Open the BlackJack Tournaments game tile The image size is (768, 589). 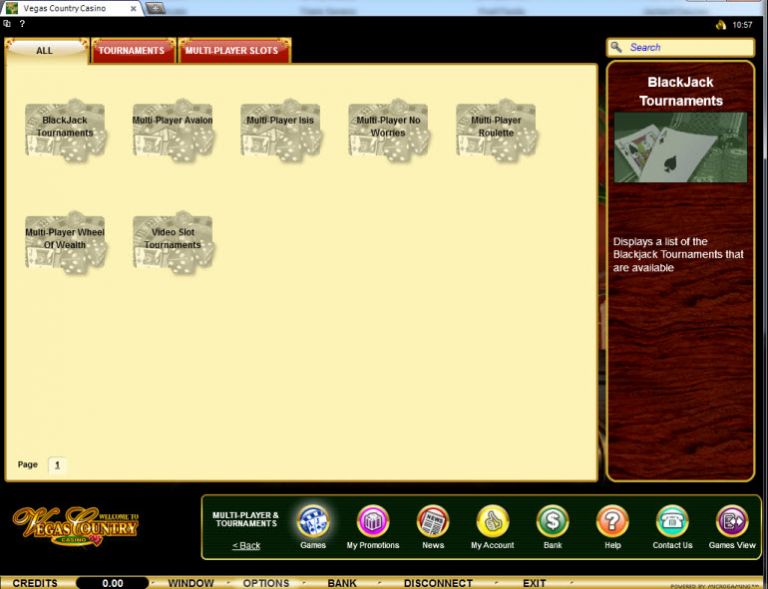tap(65, 130)
